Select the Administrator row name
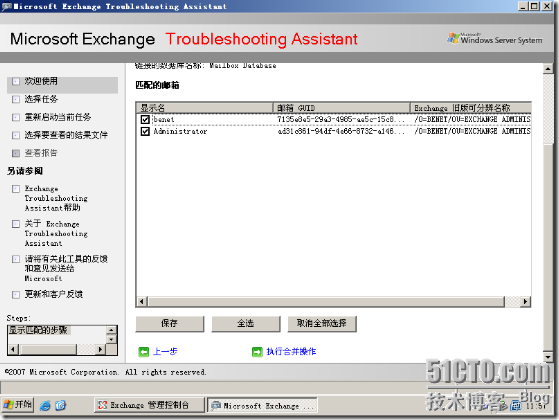This screenshot has width=559, height=420. [x=180, y=132]
